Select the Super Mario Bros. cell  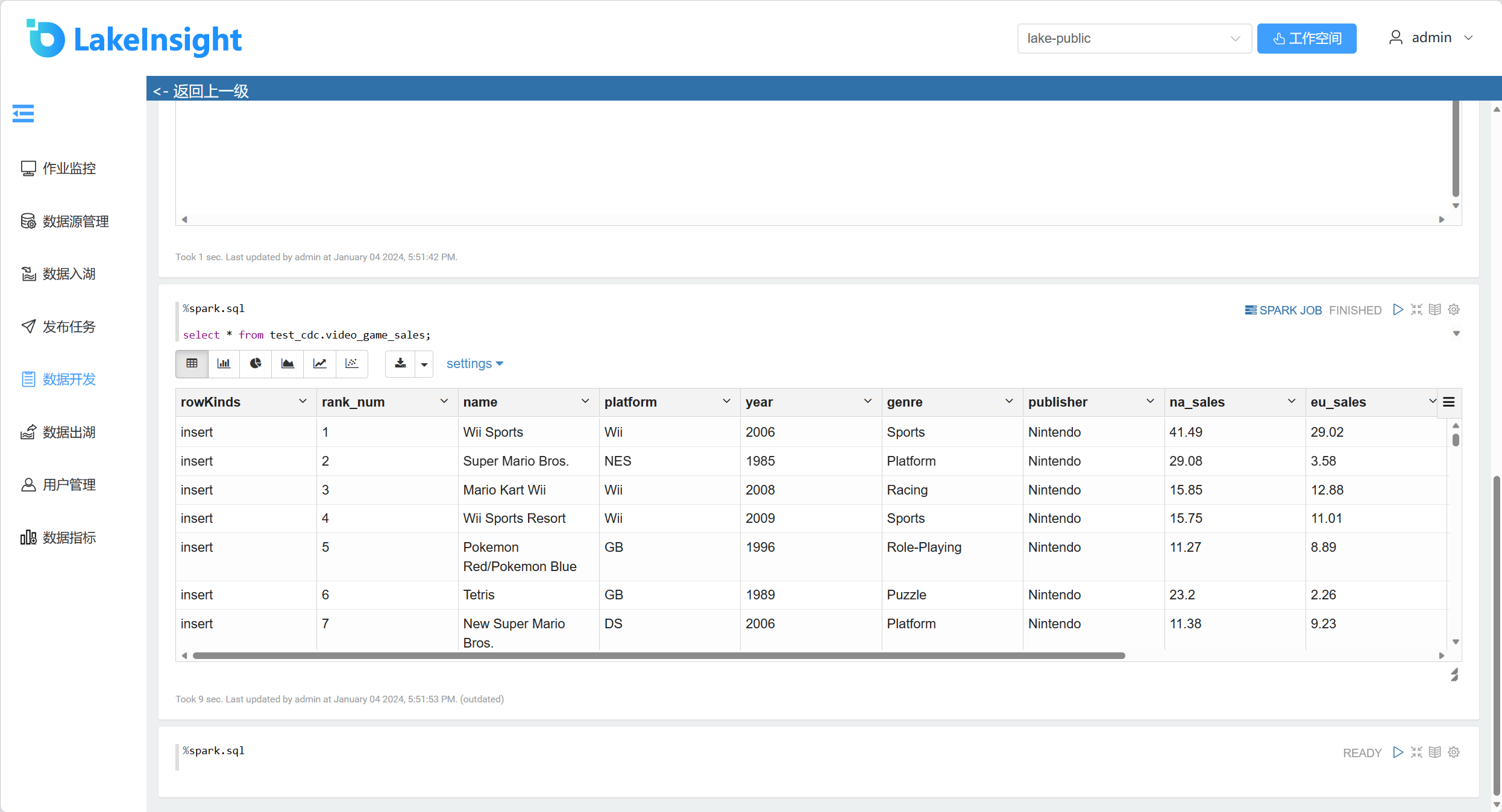click(529, 461)
